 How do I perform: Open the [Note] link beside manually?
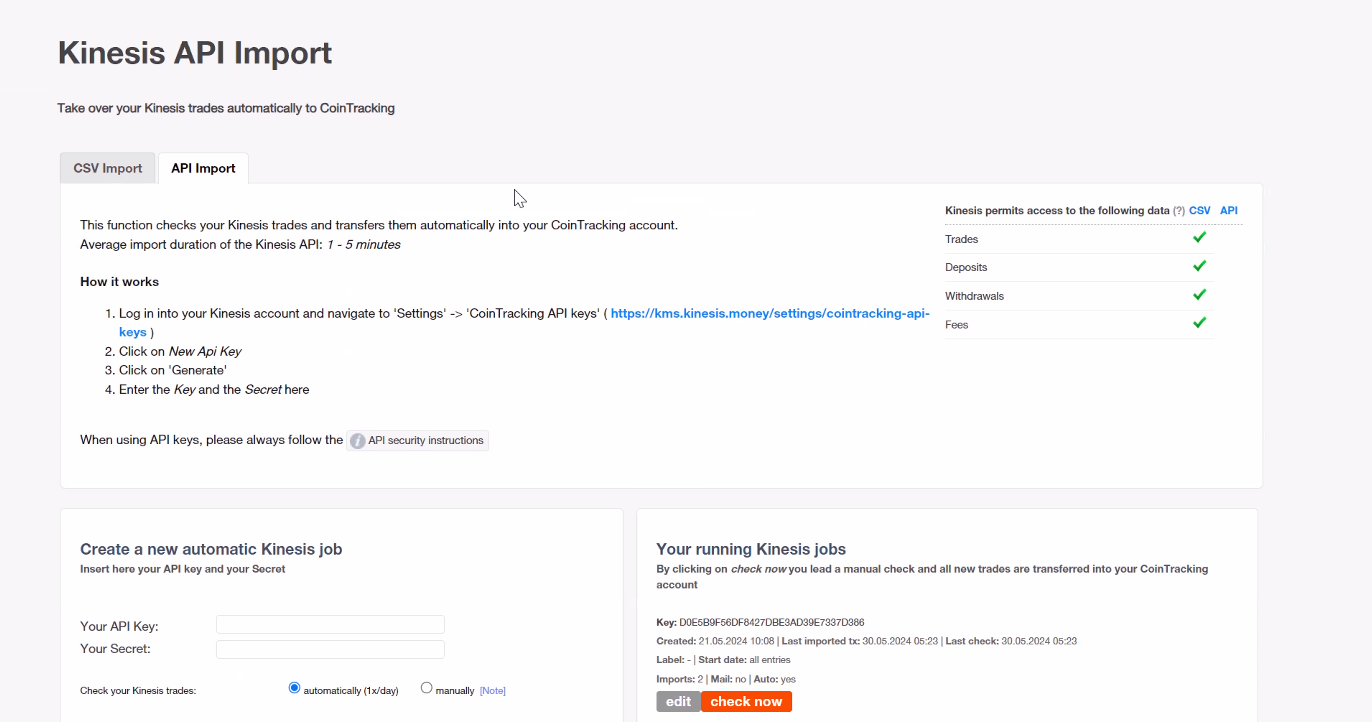tap(492, 691)
